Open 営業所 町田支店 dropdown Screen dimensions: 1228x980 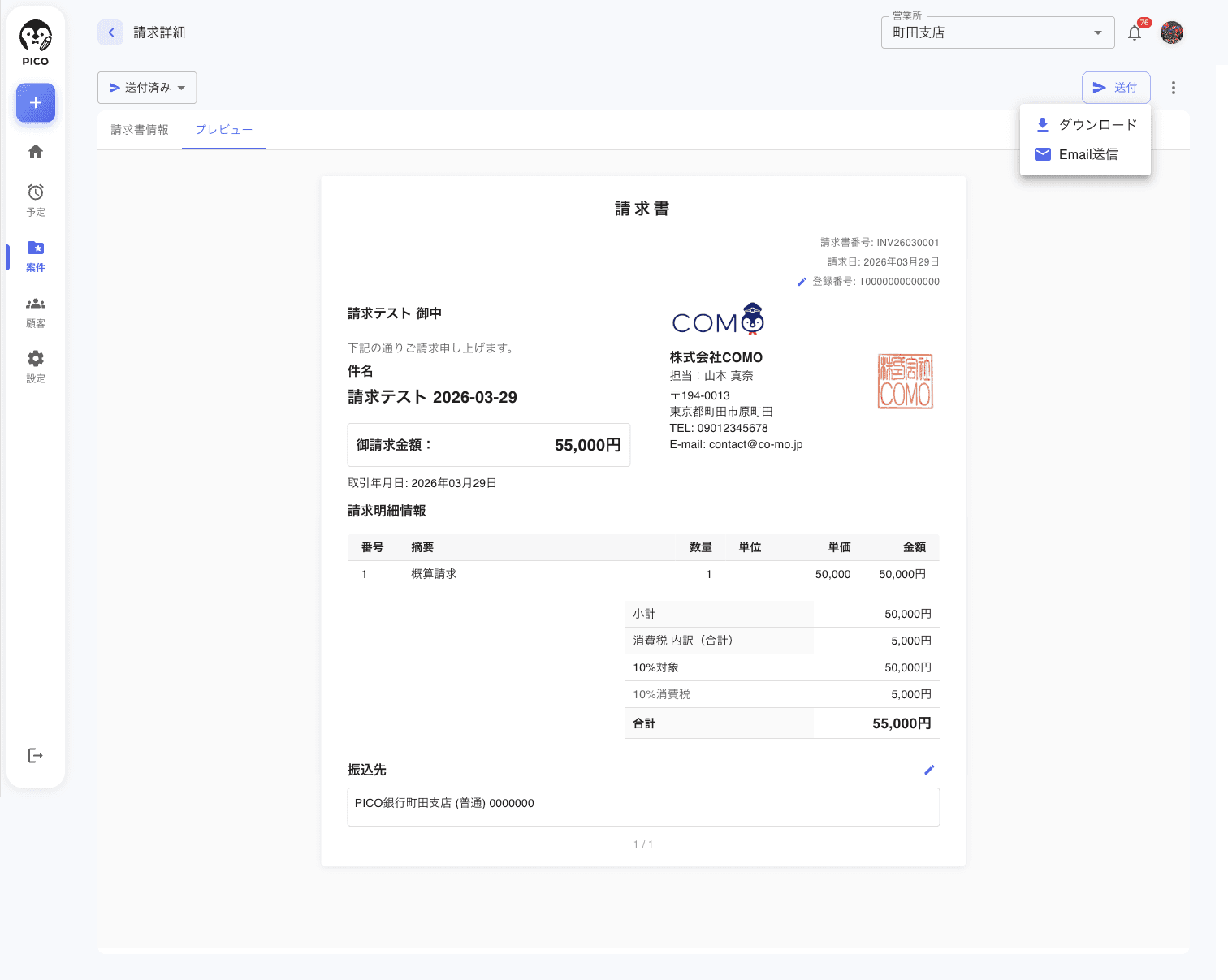[x=997, y=32]
